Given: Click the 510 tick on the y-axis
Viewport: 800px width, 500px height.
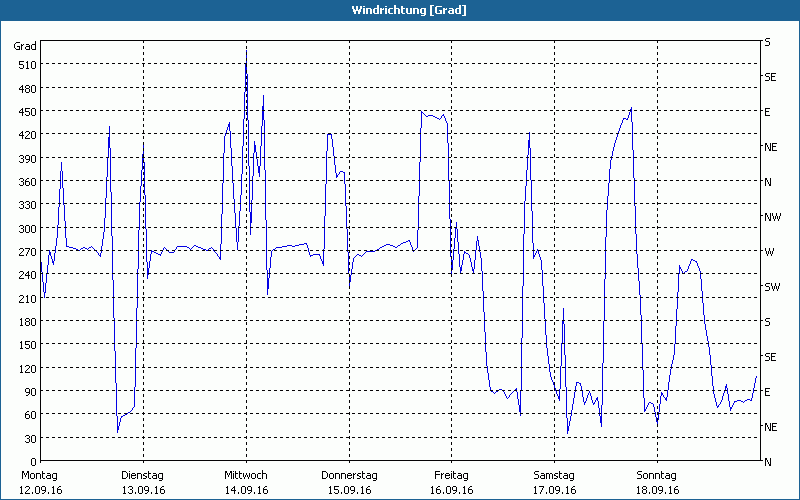Looking at the screenshot, I should 26,65.
